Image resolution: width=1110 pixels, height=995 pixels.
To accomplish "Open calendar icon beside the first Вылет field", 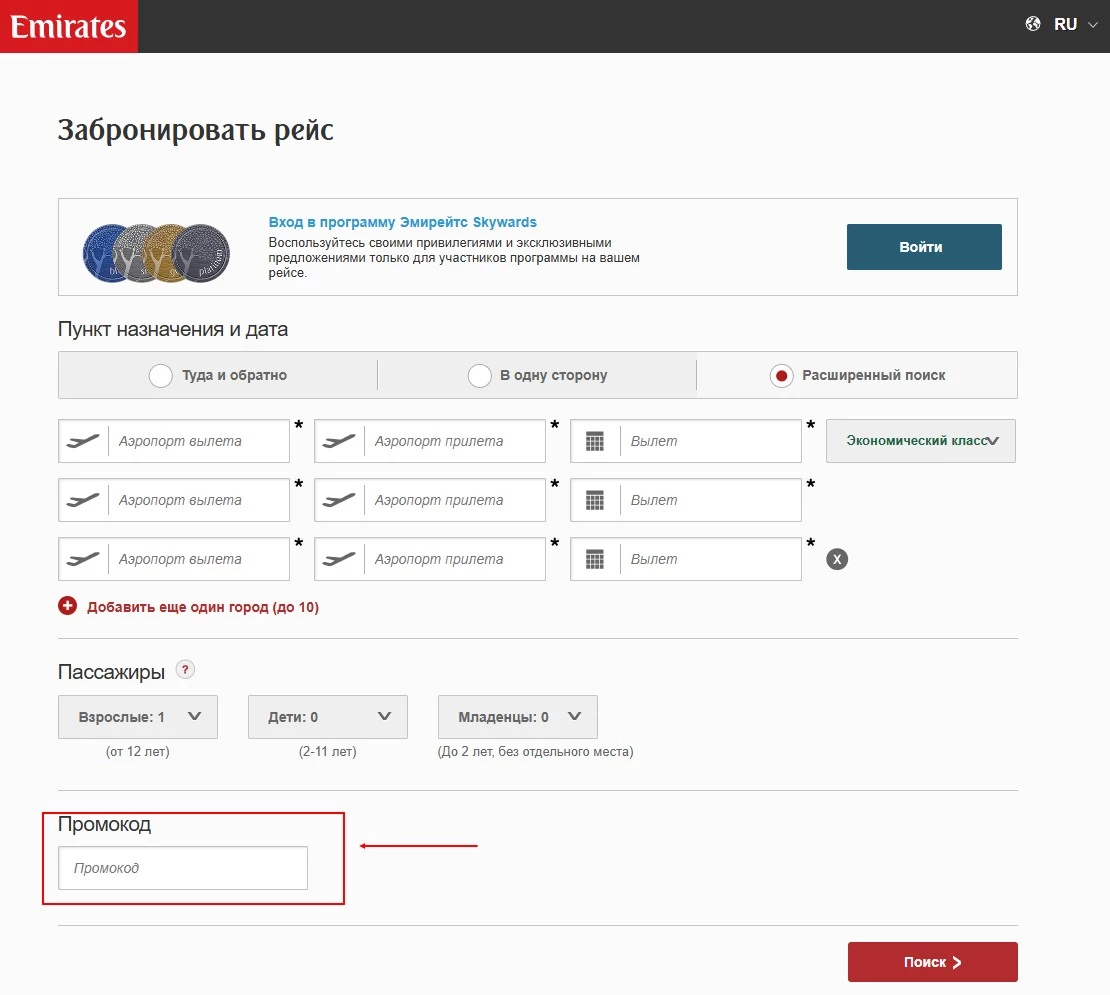I will point(594,440).
